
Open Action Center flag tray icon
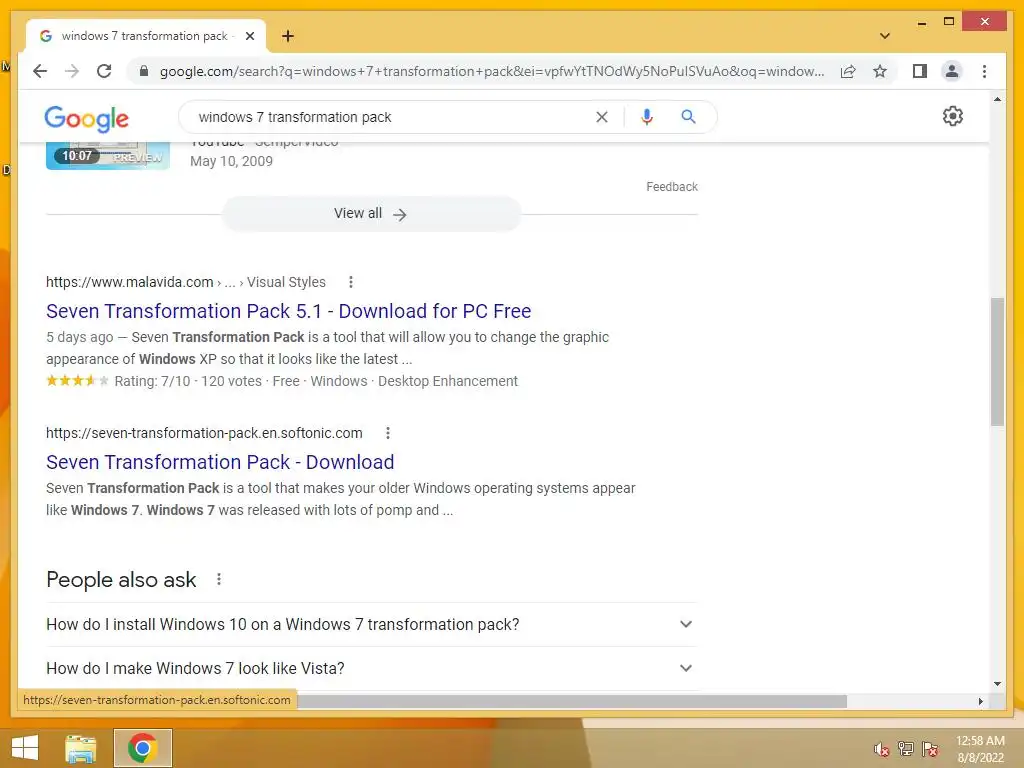pos(930,748)
